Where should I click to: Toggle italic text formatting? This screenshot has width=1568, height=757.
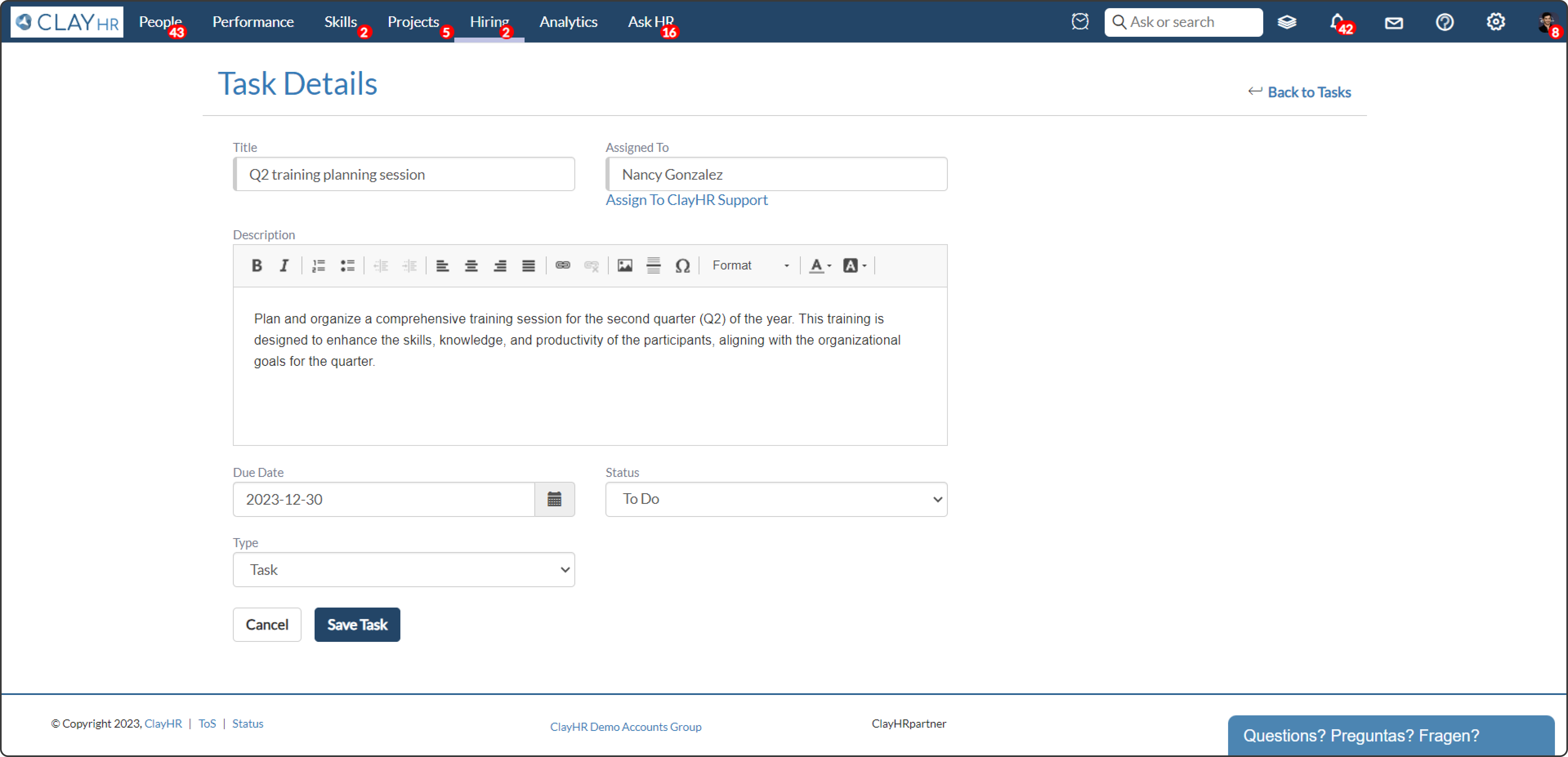pyautogui.click(x=284, y=266)
